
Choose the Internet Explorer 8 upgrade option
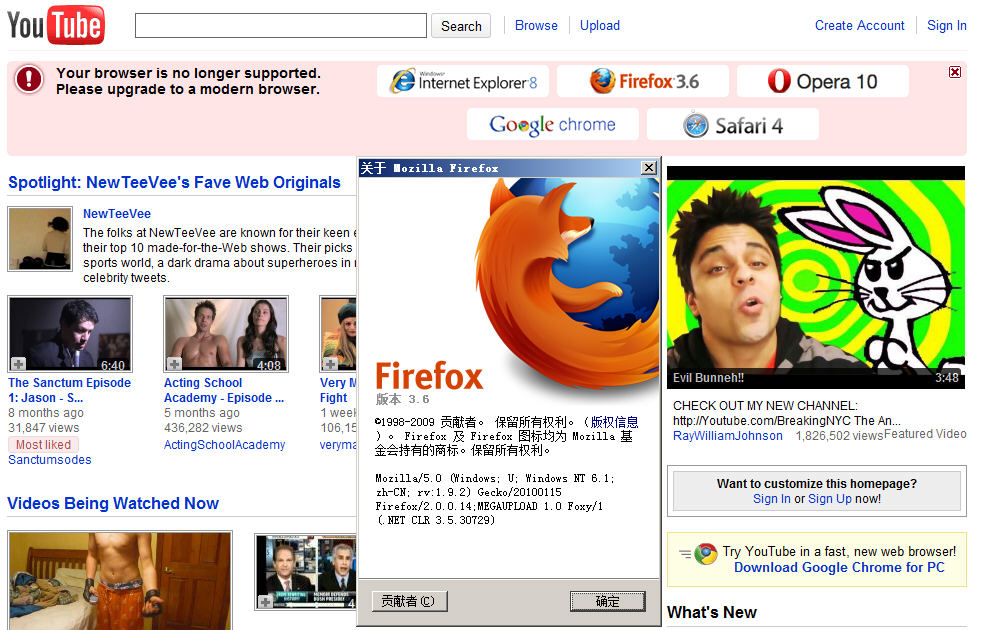pos(463,82)
